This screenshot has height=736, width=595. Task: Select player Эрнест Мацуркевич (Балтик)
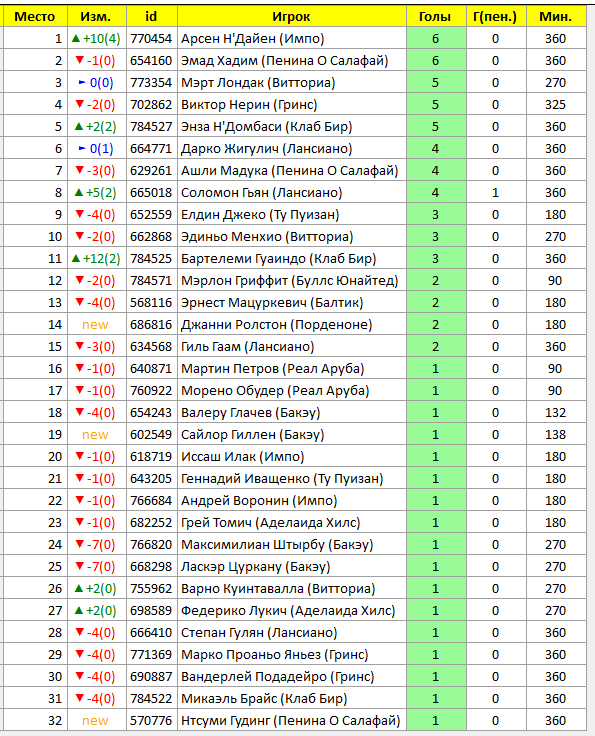pos(272,303)
